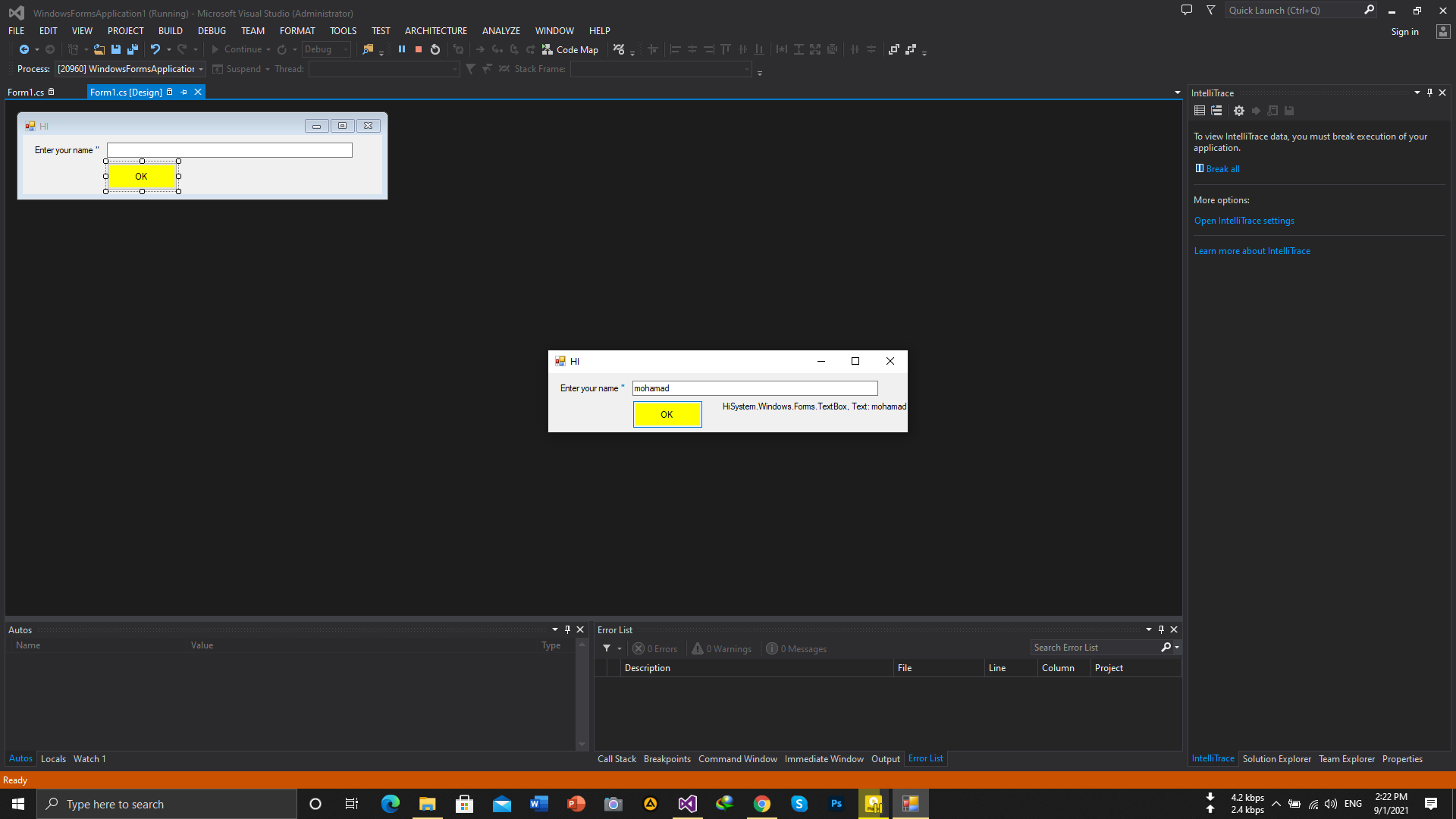
Task: Open Google Chrome from taskbar
Action: tap(761, 804)
